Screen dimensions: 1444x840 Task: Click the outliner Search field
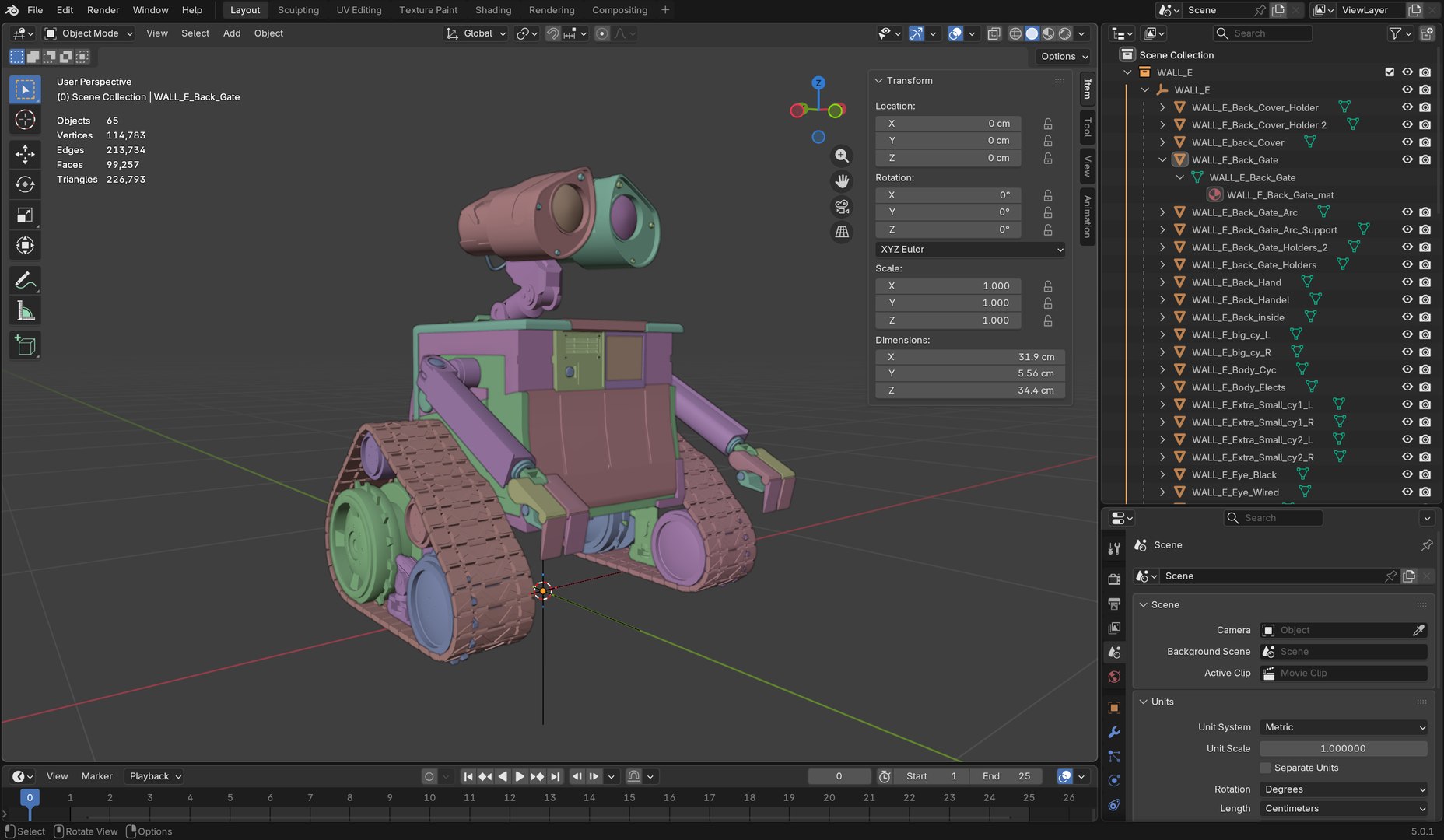tap(1262, 33)
